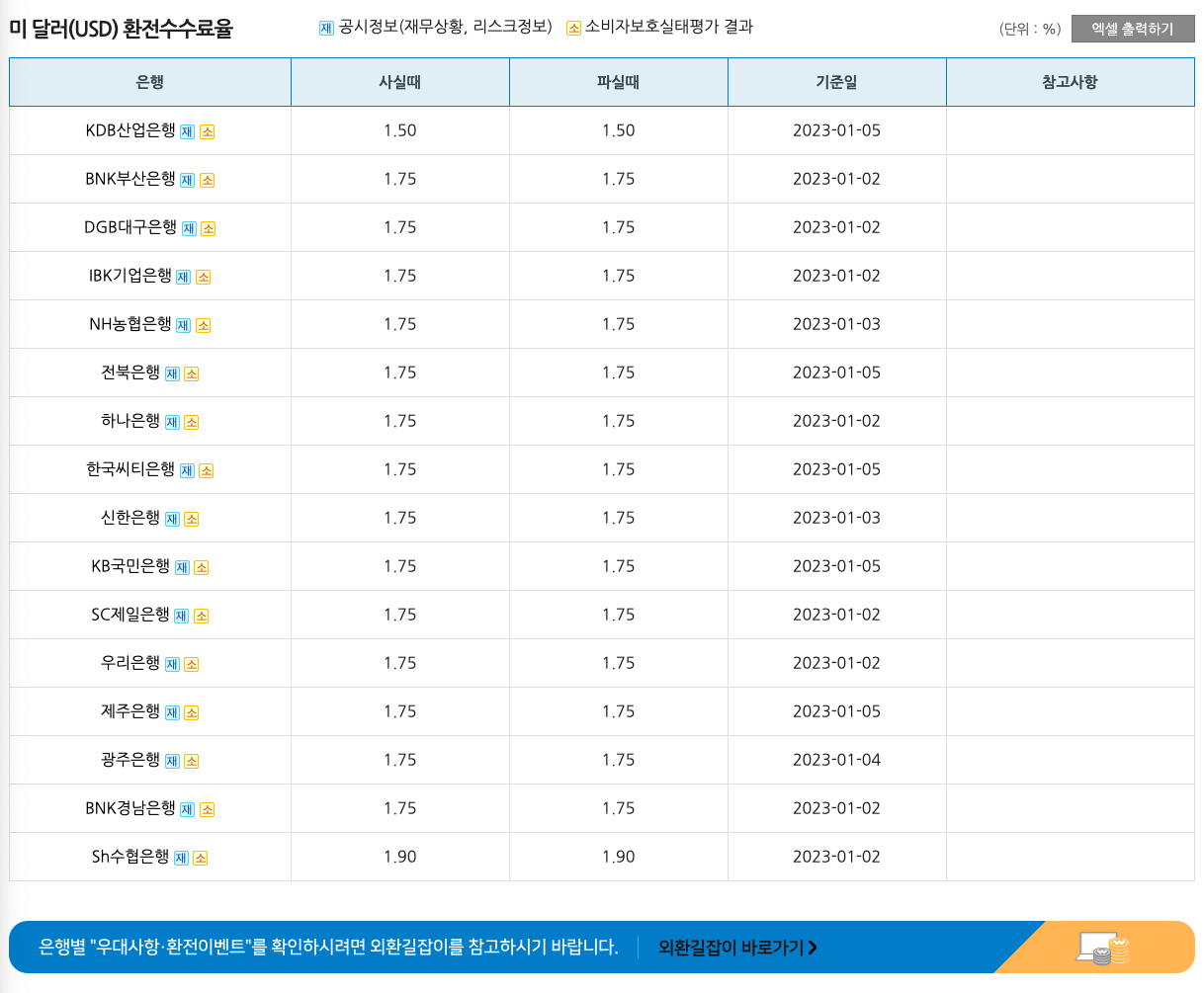Select the BNK부산은행 bank name
This screenshot has width=1204, height=993.
pos(130,179)
